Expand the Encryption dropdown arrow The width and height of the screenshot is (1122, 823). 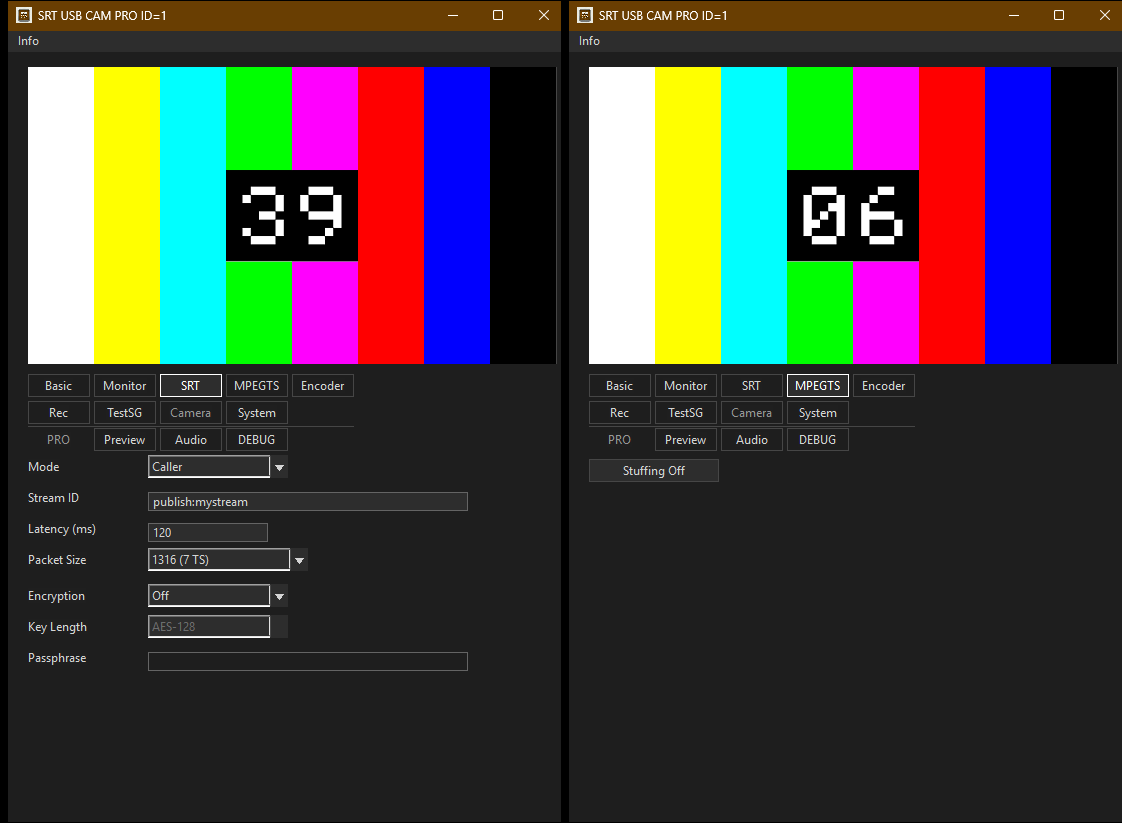pos(279,596)
